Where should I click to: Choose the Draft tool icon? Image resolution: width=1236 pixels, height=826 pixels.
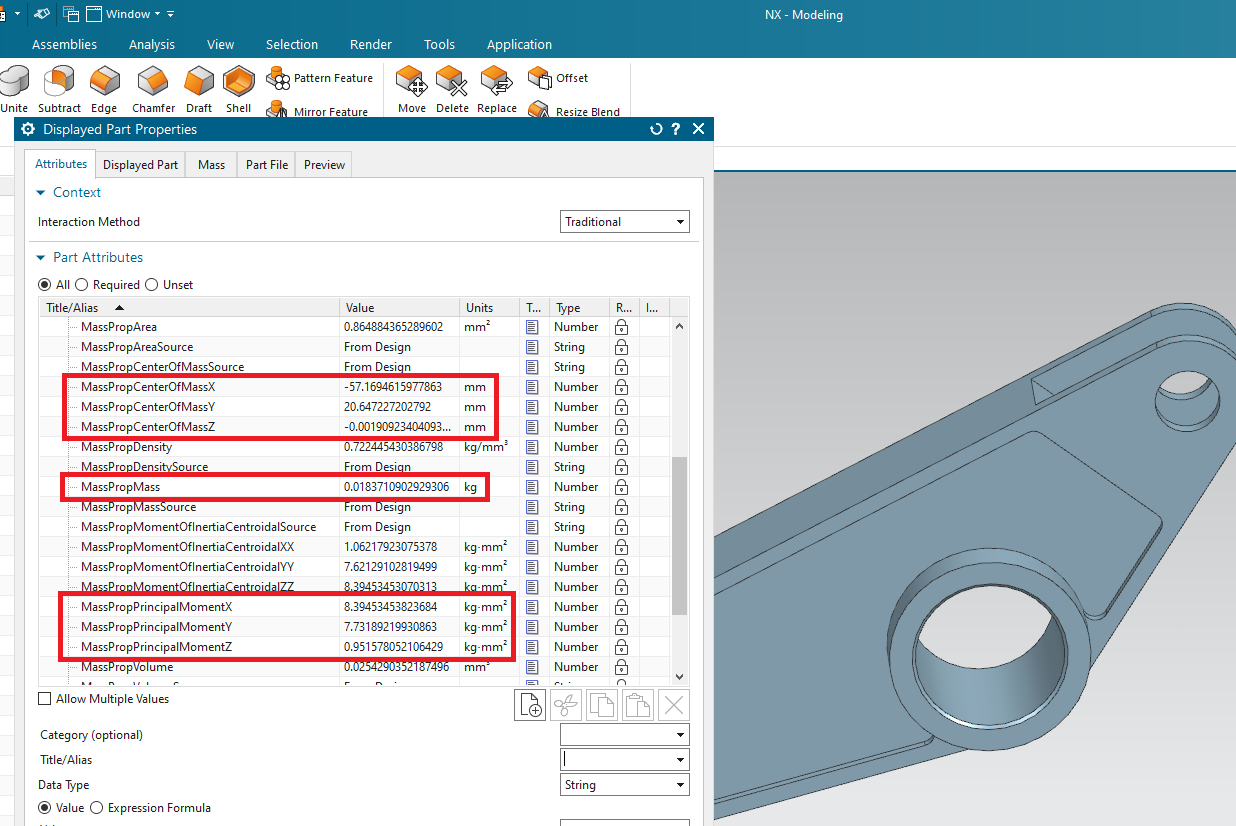click(x=199, y=89)
